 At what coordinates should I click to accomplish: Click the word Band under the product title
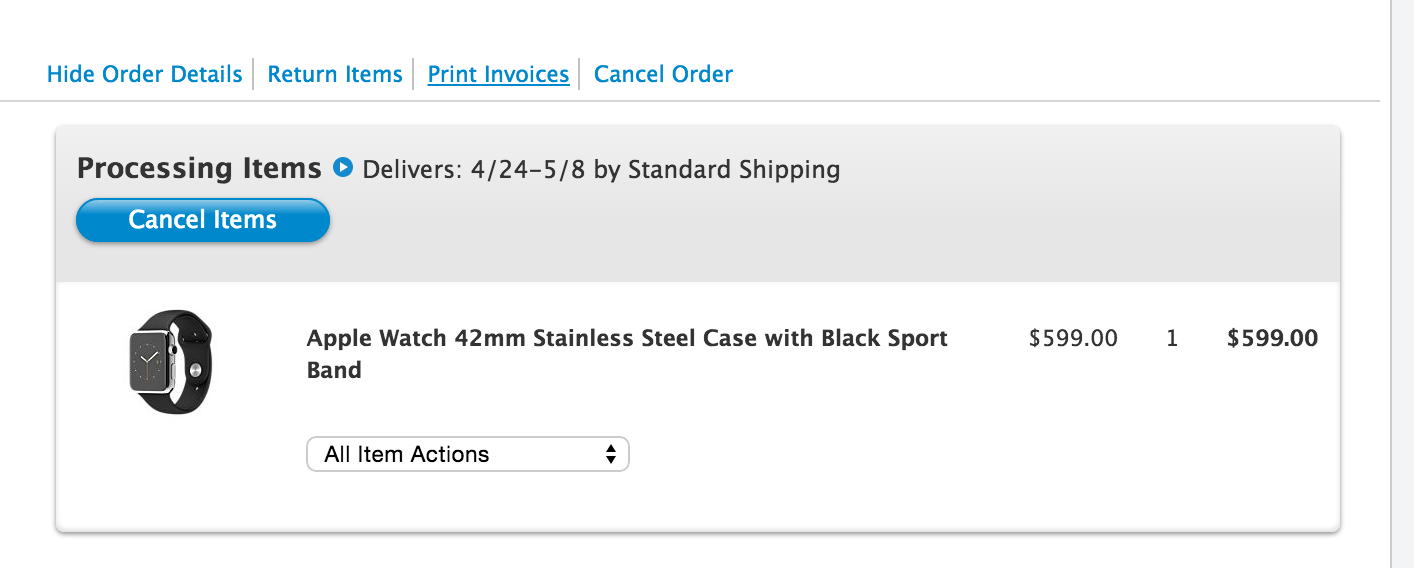pos(334,370)
